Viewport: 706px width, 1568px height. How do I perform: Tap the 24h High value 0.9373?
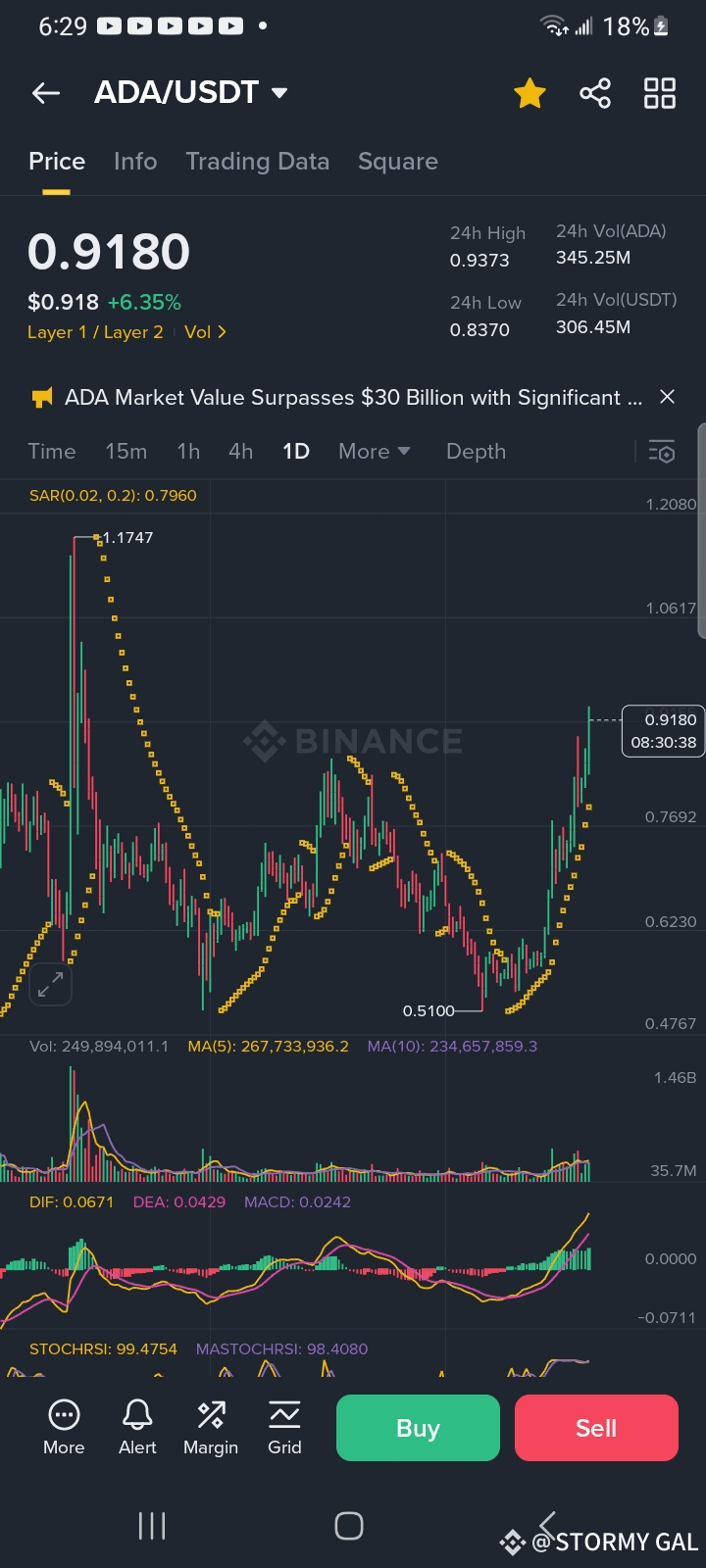tap(479, 260)
